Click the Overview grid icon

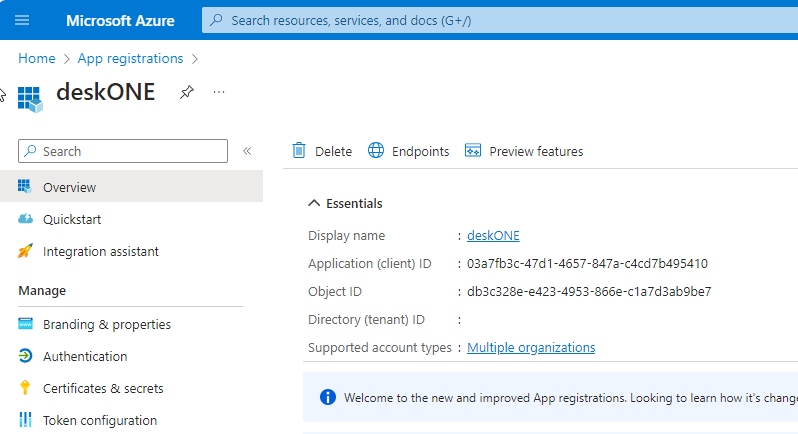click(24, 187)
